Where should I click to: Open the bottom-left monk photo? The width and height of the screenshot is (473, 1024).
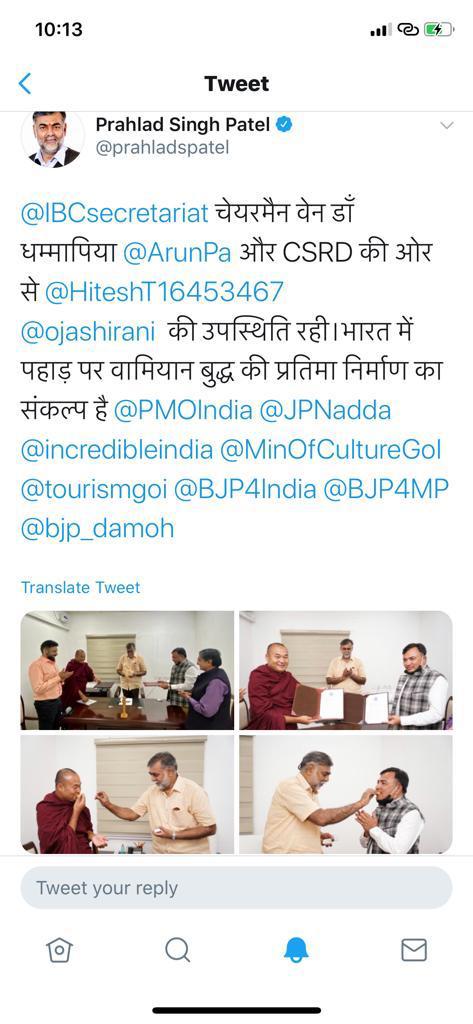(127, 794)
